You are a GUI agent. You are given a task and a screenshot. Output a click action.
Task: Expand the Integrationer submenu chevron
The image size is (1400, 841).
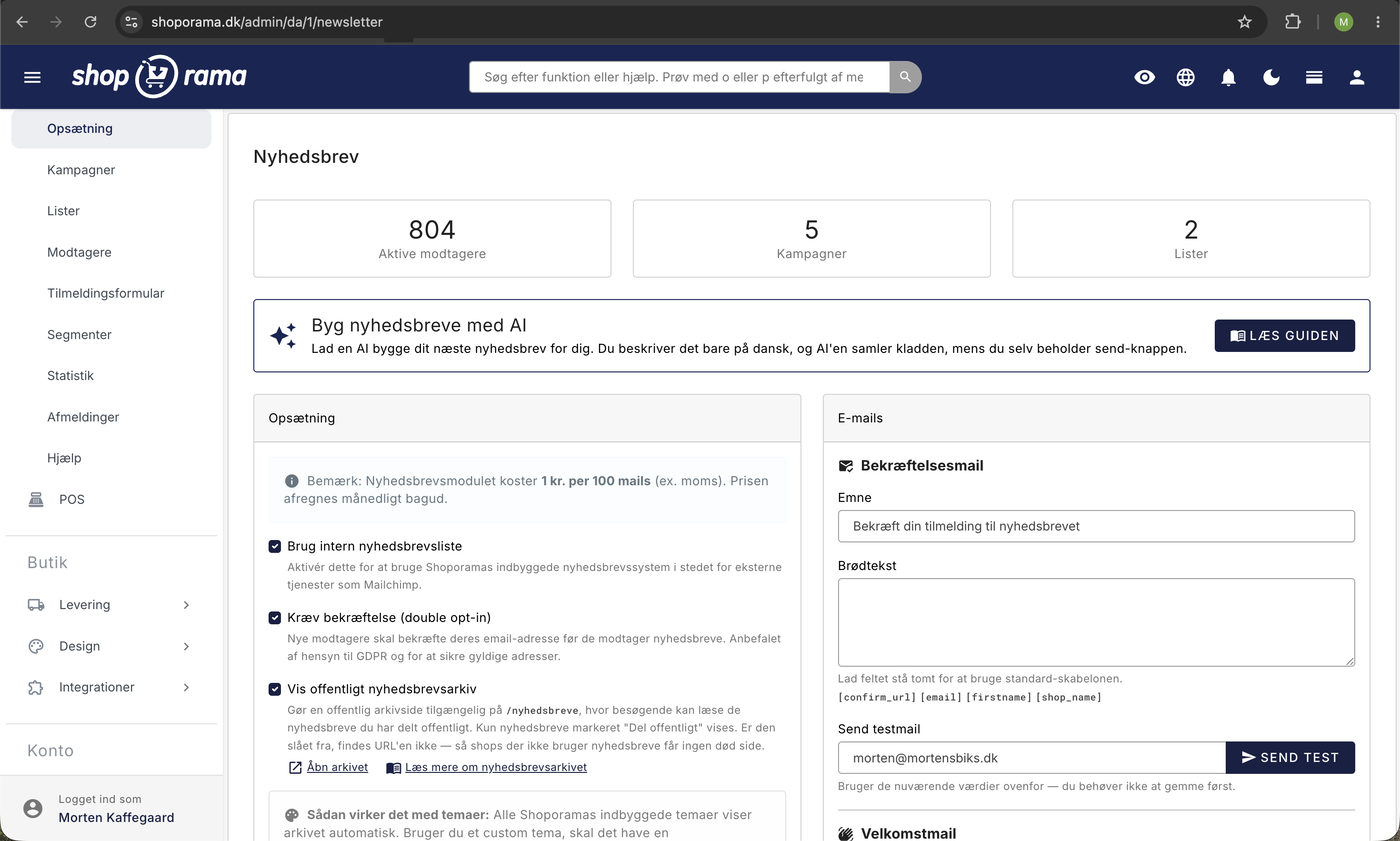point(186,687)
